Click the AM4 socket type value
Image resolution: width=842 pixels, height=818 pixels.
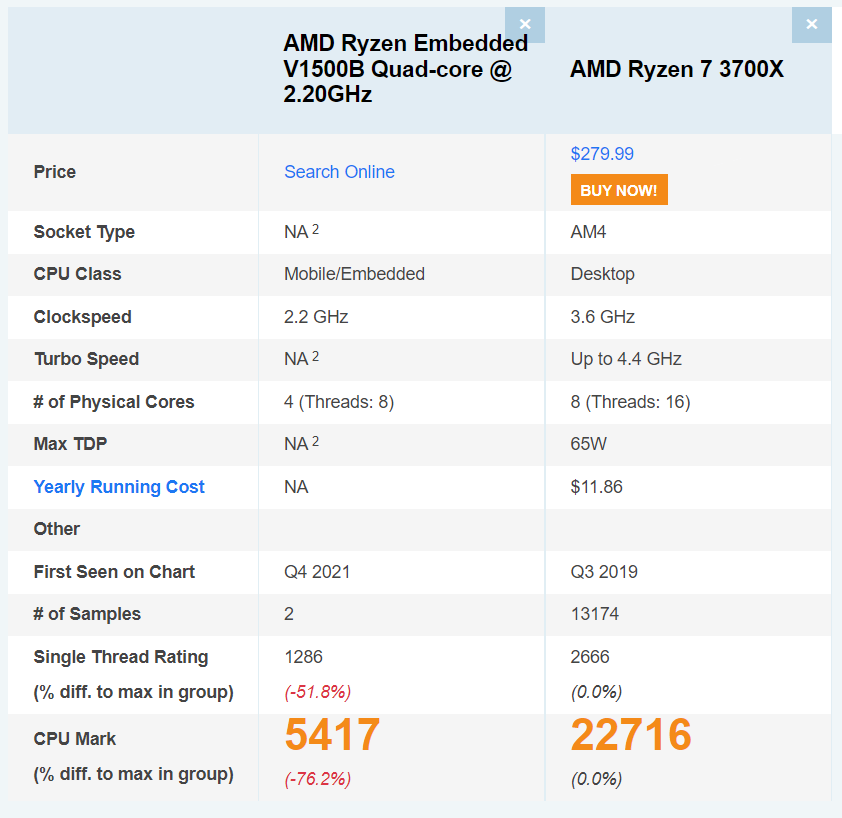click(x=588, y=232)
